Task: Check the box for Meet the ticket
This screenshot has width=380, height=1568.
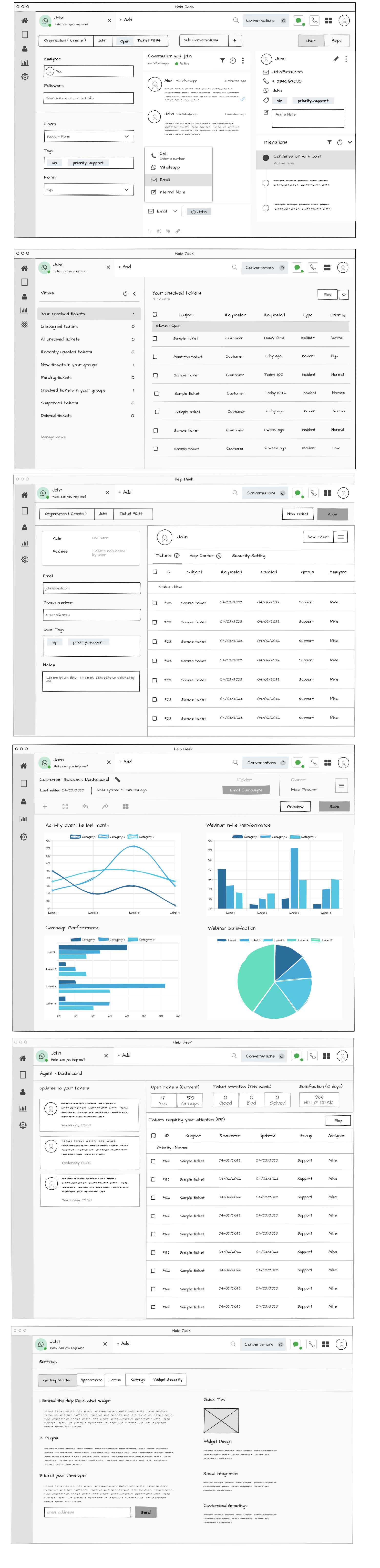Action: [156, 357]
